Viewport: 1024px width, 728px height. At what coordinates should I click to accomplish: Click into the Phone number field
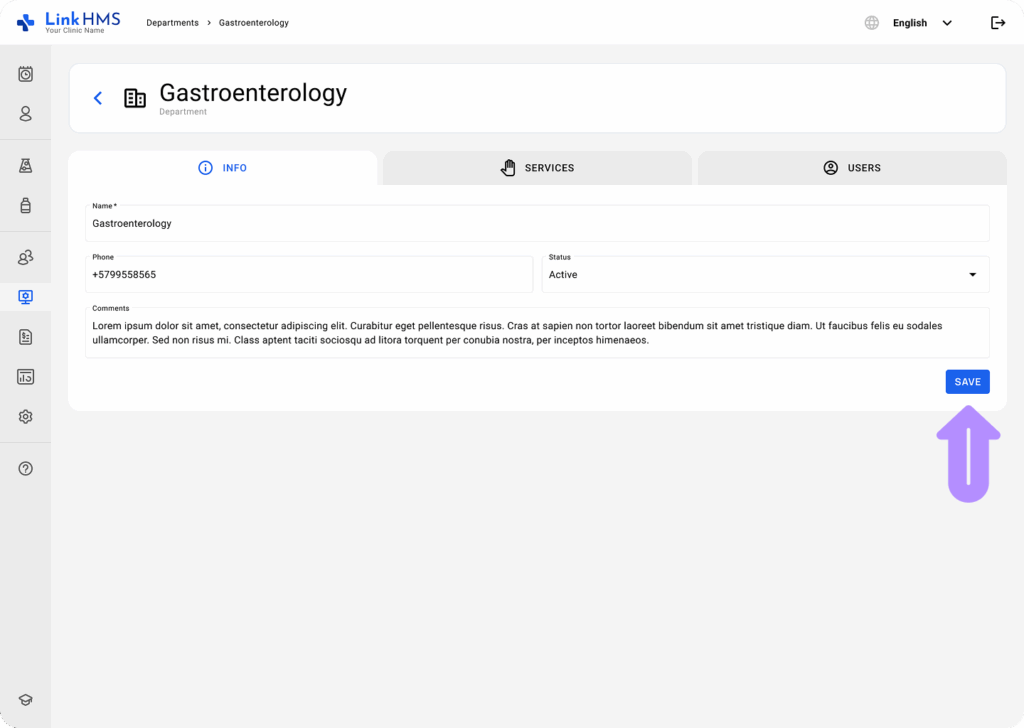coord(310,275)
